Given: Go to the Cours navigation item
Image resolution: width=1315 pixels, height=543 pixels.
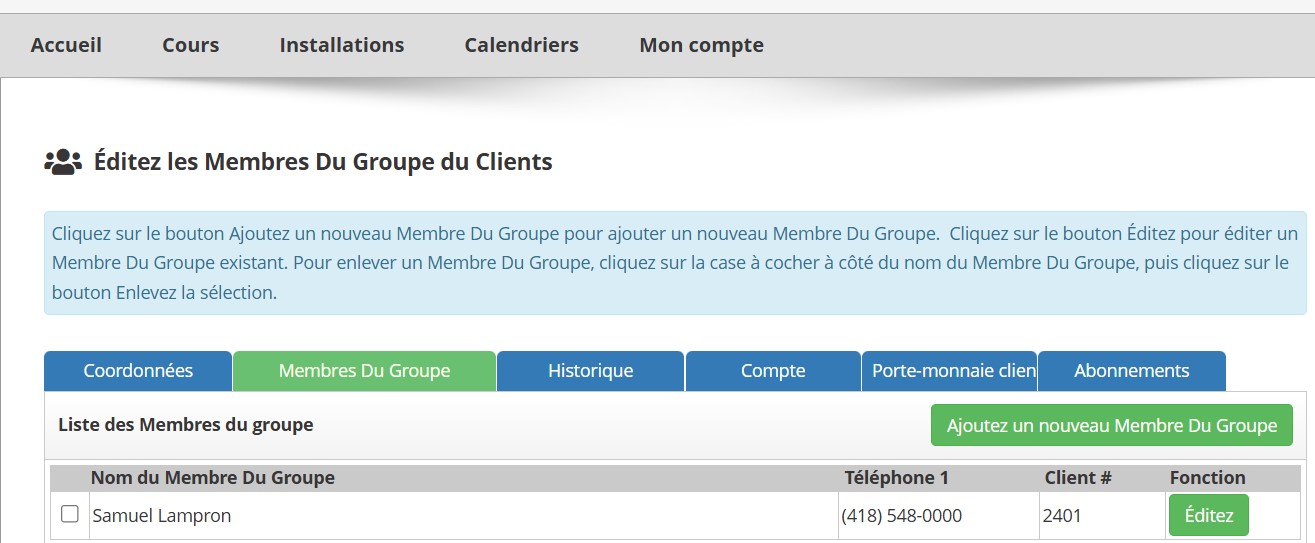Looking at the screenshot, I should click(x=190, y=45).
